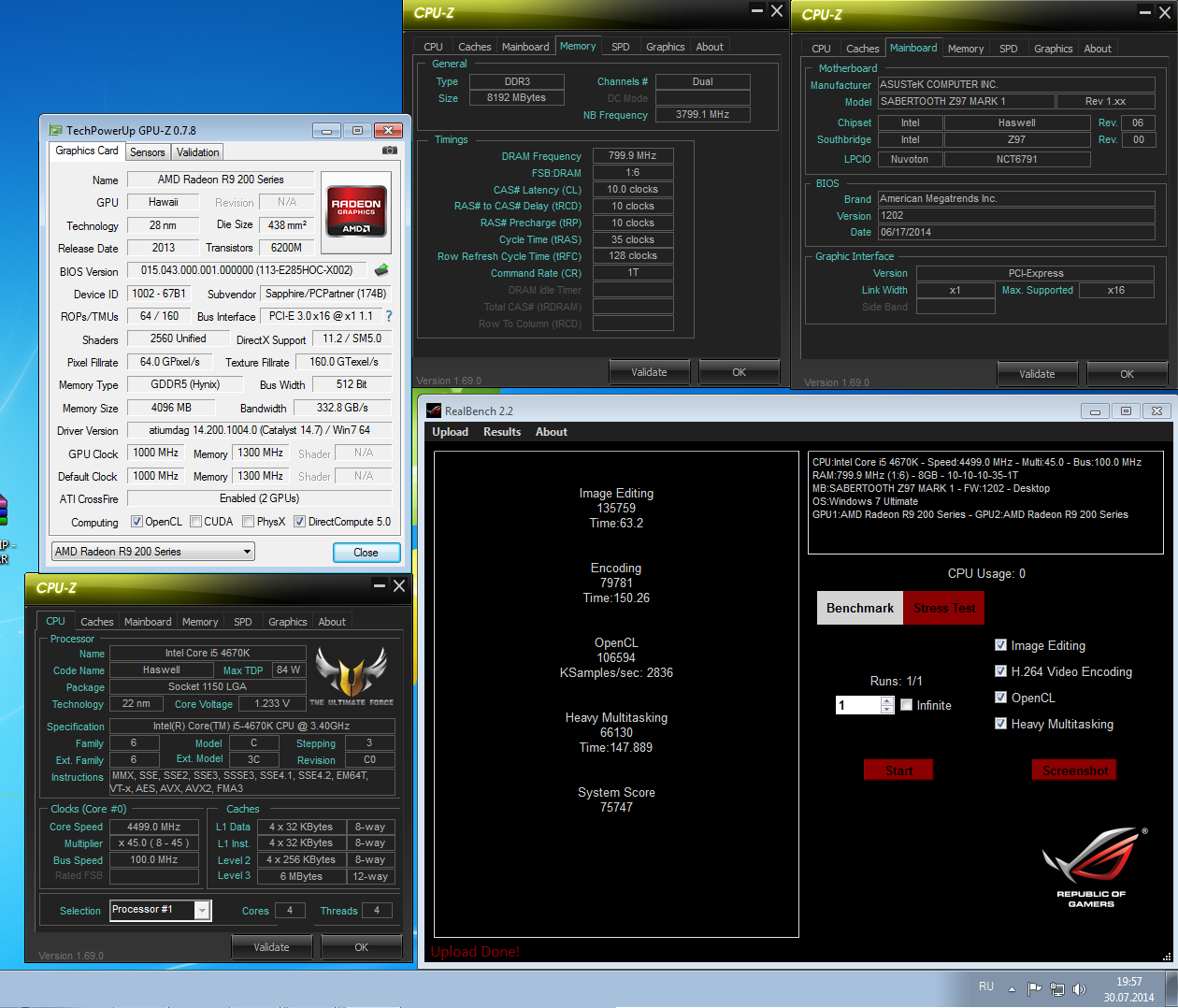The image size is (1178, 1008).
Task: Open Upload menu in RealBench
Action: [450, 432]
